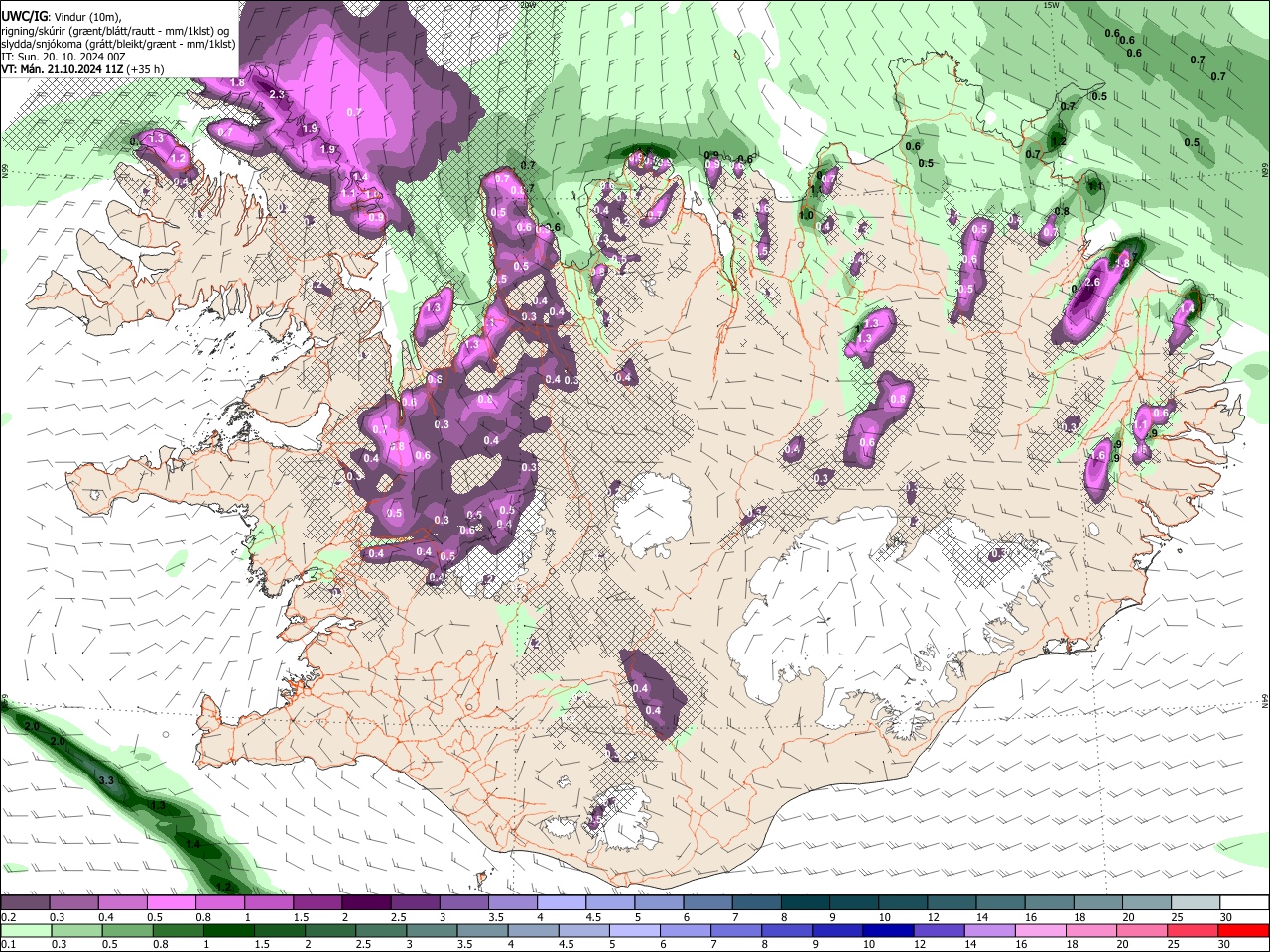
Task: Click the '12' label on the rain scale
Action: 919,944
